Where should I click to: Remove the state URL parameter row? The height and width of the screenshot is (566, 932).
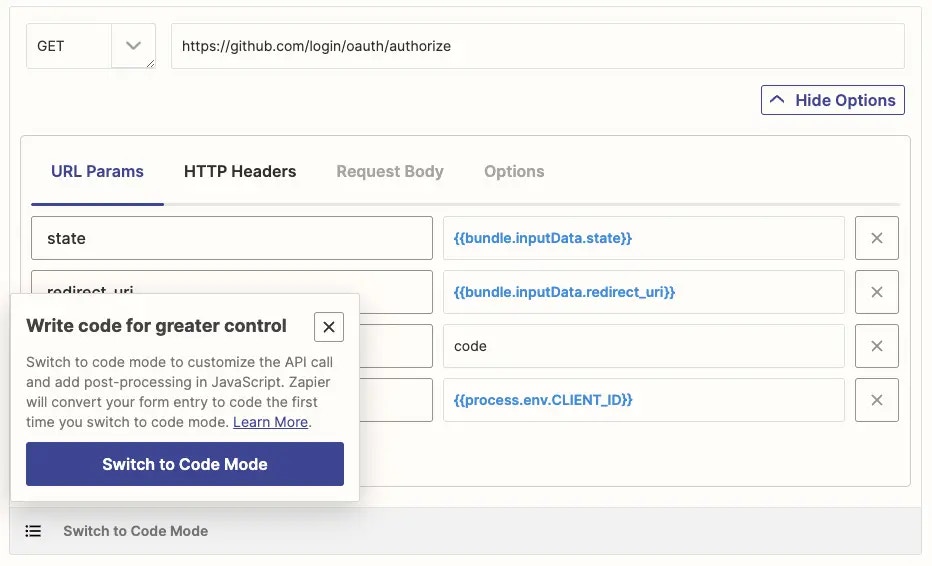point(876,238)
